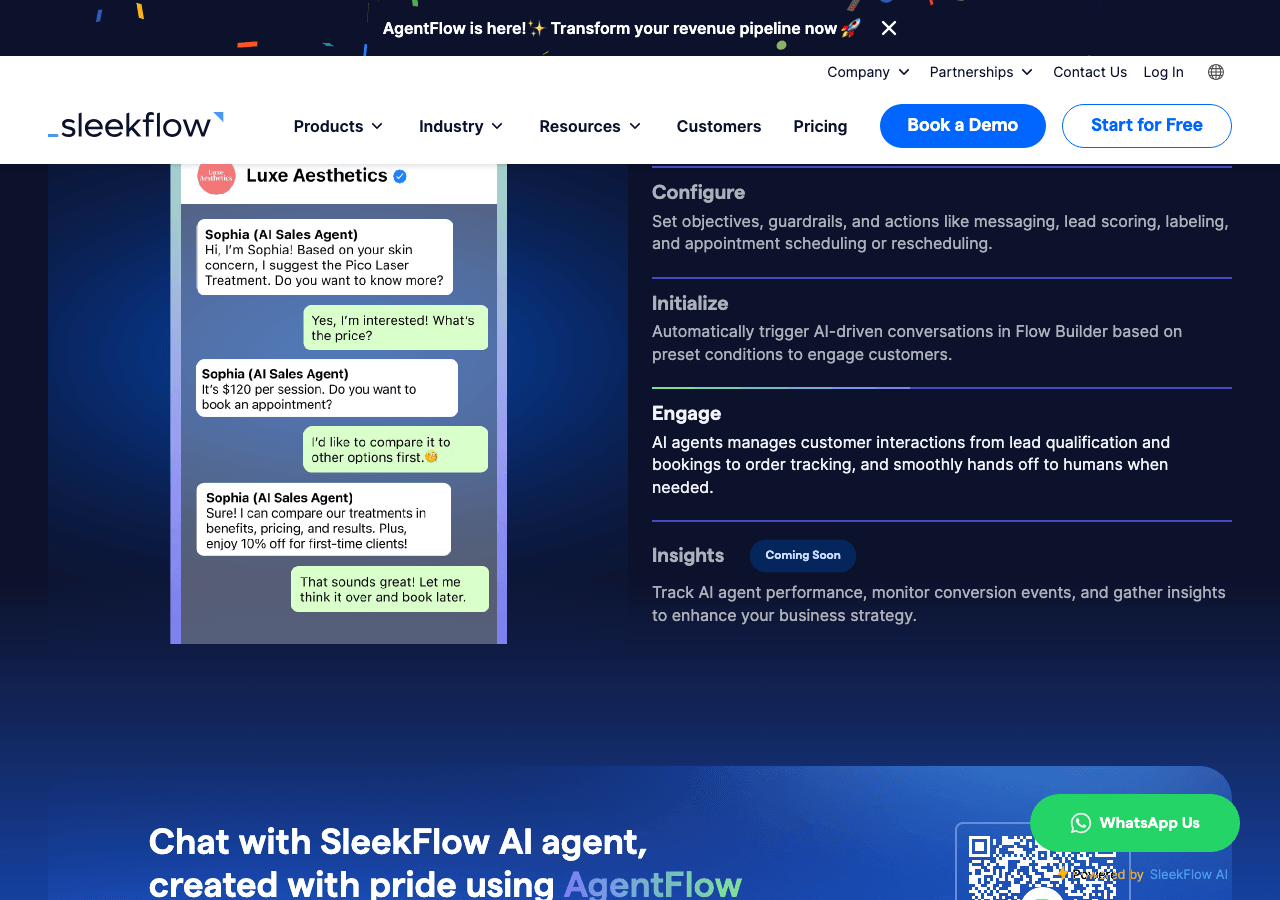Click the "That sounds great!" chat bubble
The width and height of the screenshot is (1280, 900).
tap(390, 589)
